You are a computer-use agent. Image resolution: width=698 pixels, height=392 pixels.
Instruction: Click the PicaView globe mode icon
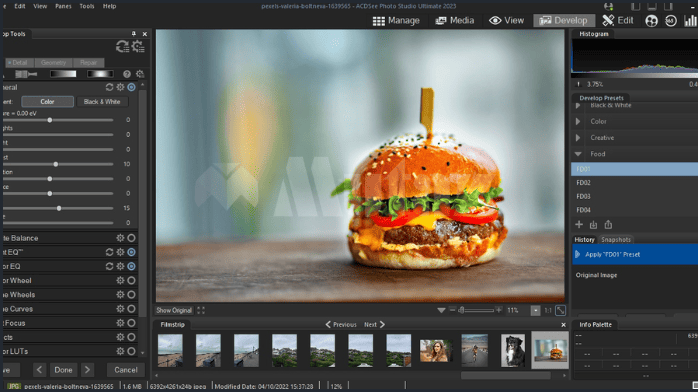point(651,20)
